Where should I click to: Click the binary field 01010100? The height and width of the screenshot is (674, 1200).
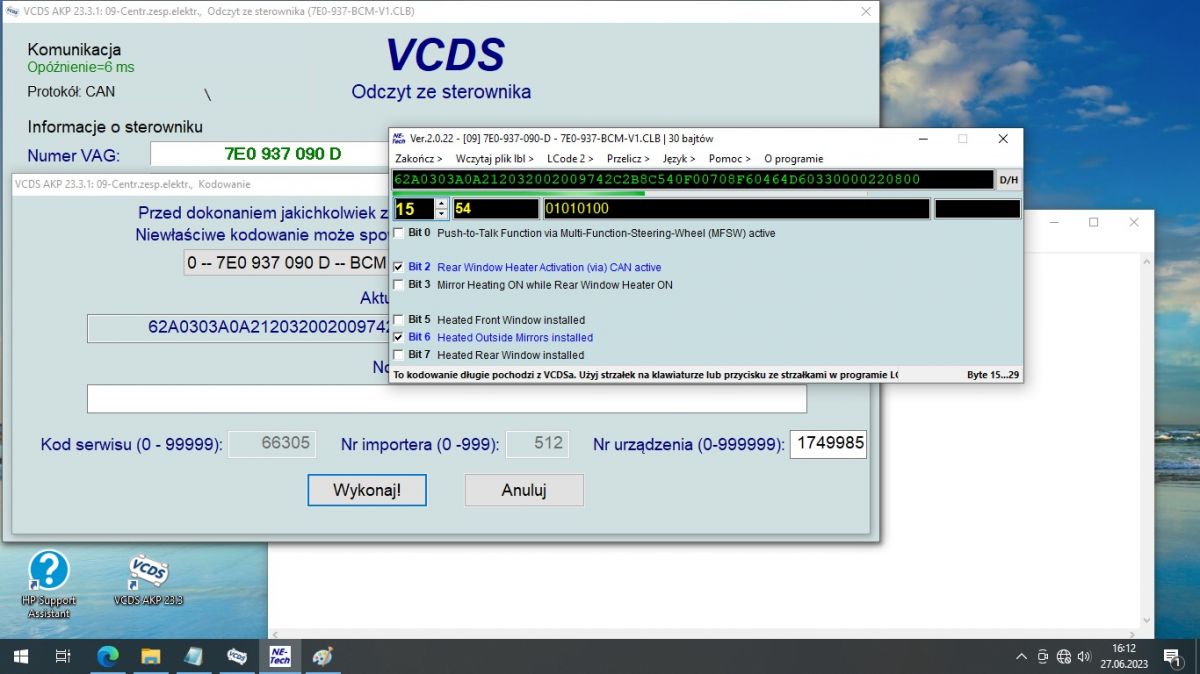pyautogui.click(x=736, y=209)
